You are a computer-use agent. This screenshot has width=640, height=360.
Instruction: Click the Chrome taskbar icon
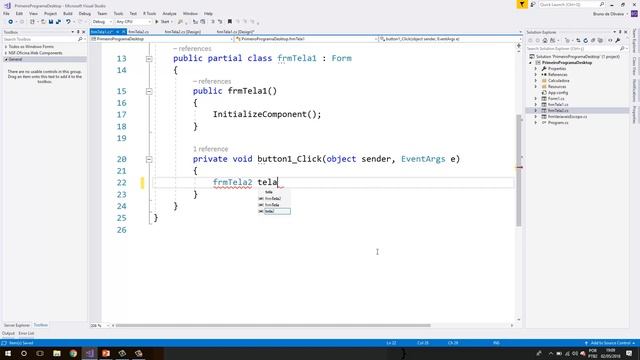[x=73, y=353]
